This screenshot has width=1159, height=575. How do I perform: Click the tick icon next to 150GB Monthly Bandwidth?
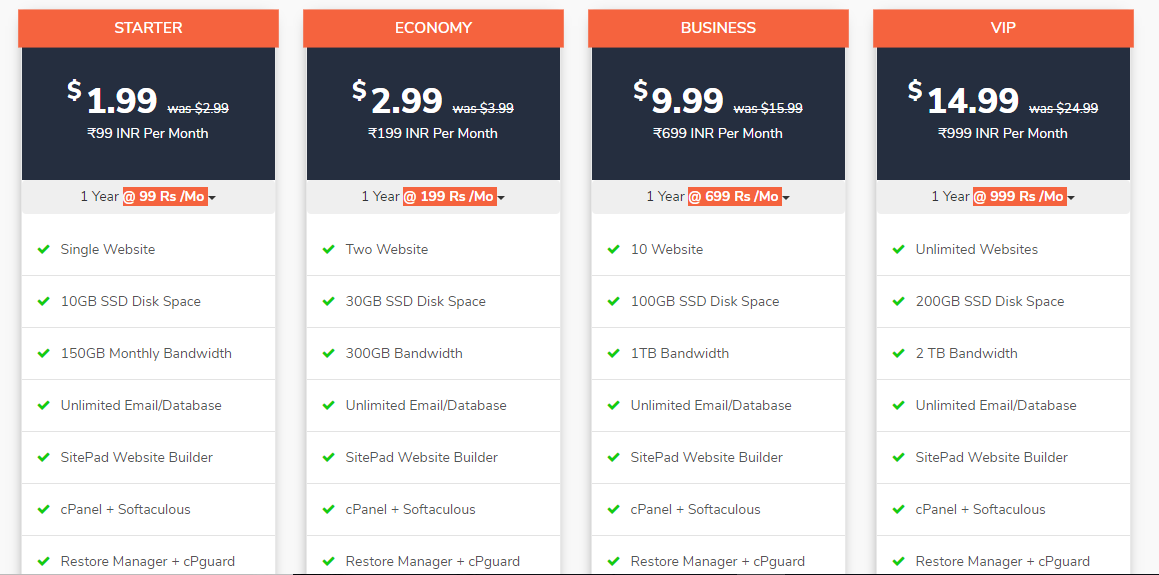[44, 353]
